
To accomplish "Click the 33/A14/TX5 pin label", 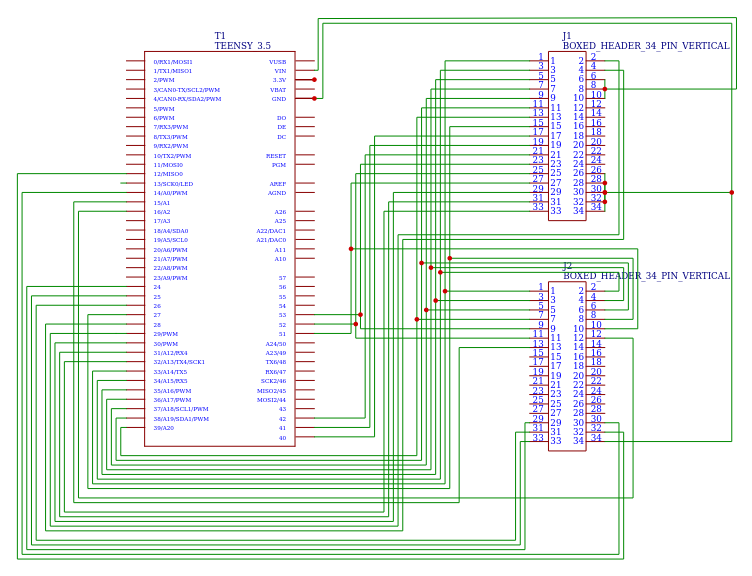I will [170, 372].
